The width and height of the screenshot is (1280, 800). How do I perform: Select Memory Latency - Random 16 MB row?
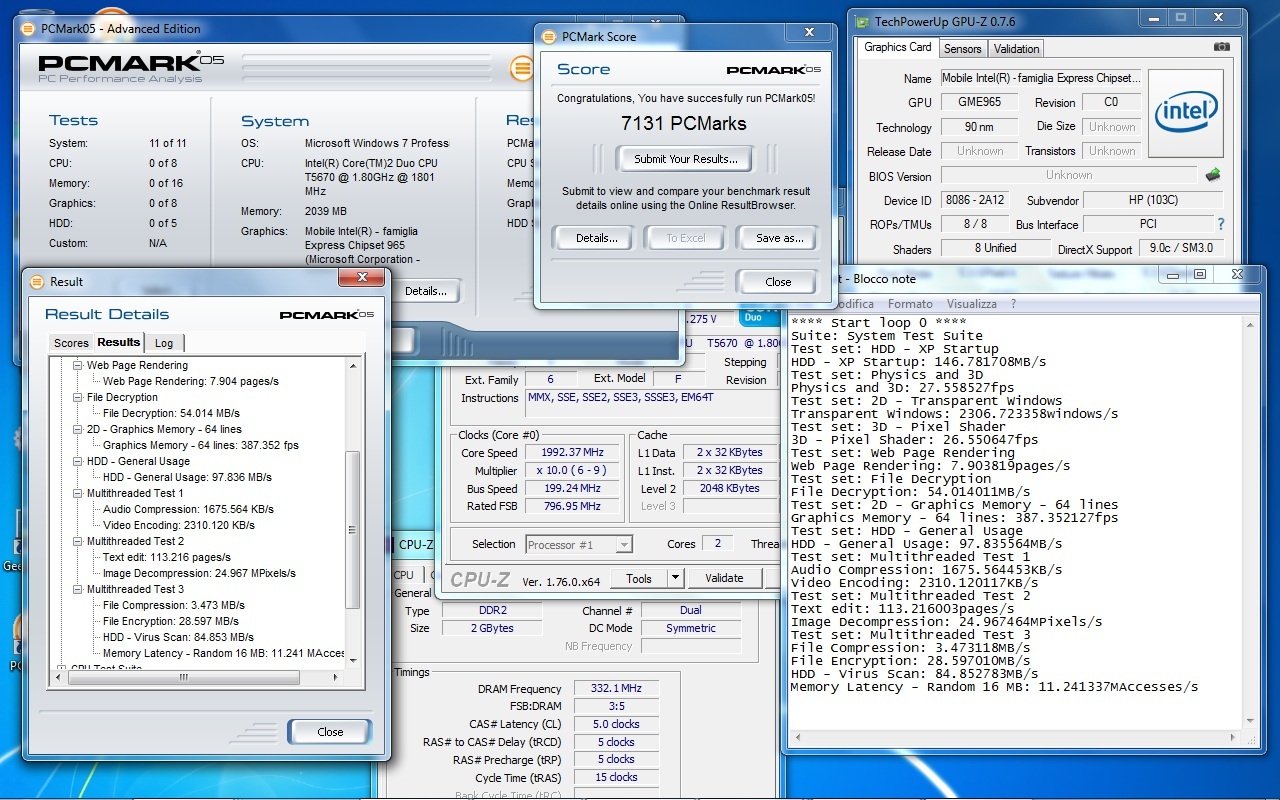click(223, 653)
